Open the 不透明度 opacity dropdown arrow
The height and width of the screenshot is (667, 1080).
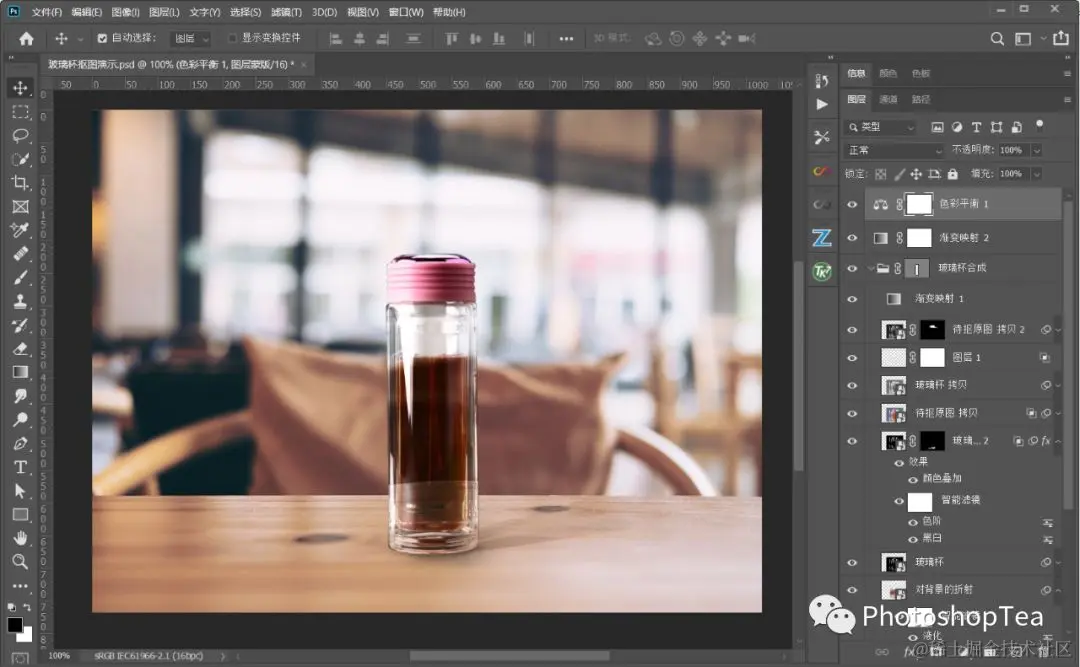tap(1037, 150)
